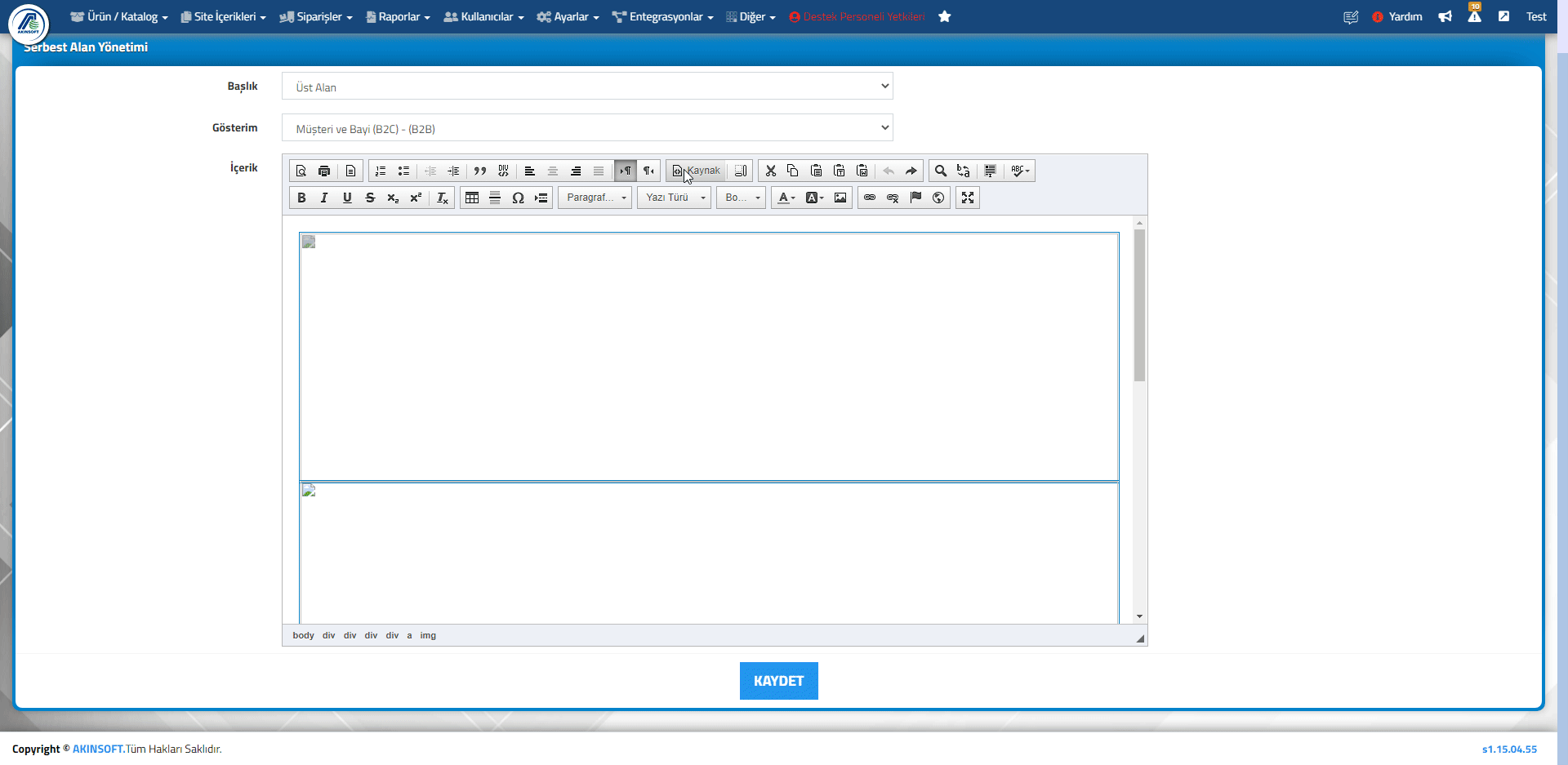Image resolution: width=1568 pixels, height=765 pixels.
Task: Select the img element in path bar
Action: (x=428, y=635)
